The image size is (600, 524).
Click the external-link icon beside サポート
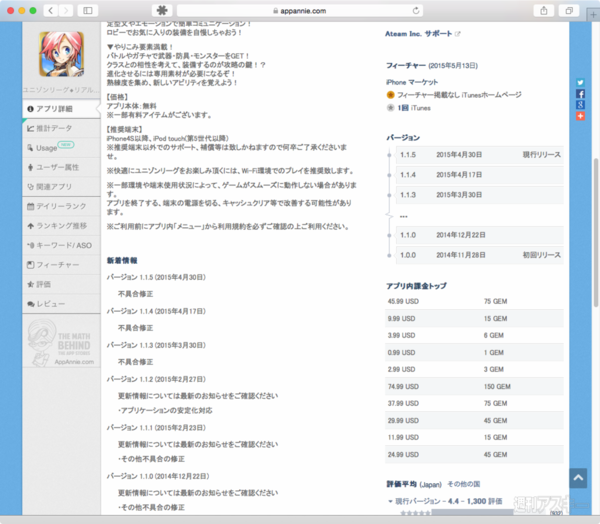458,34
